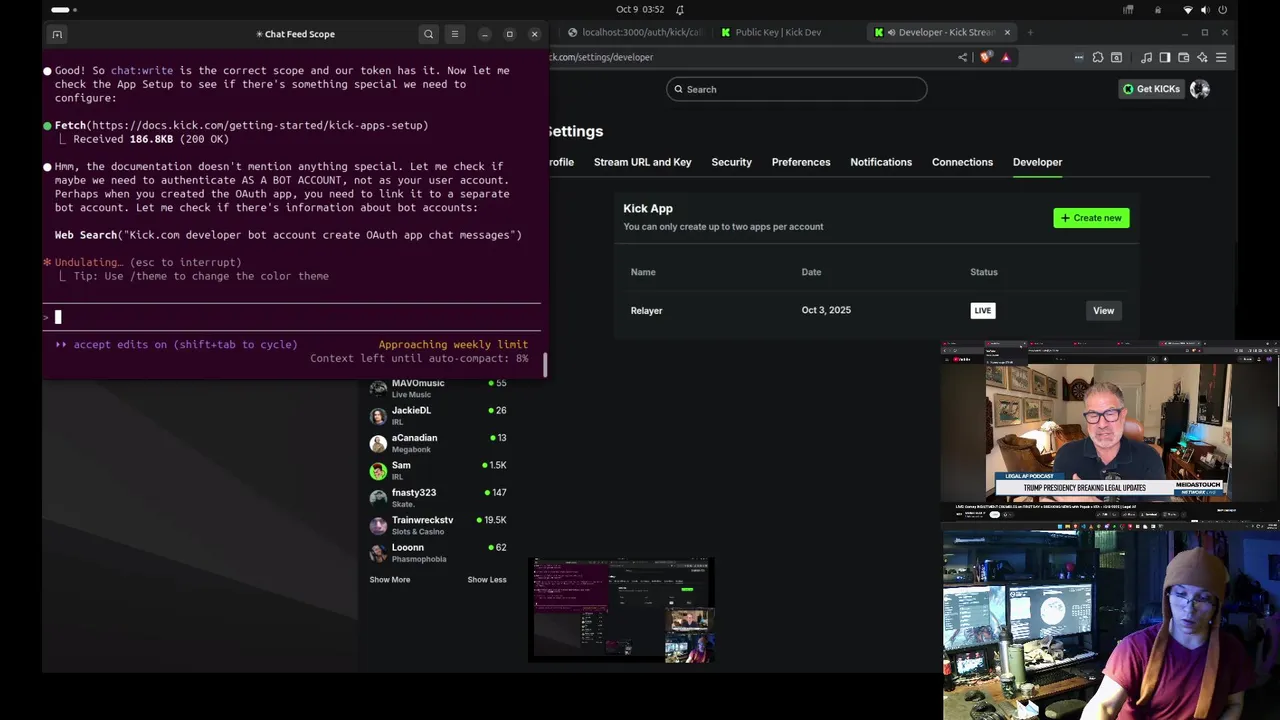This screenshot has height=720, width=1280.
Task: Open the browser main hamburger menu
Action: tap(1221, 57)
